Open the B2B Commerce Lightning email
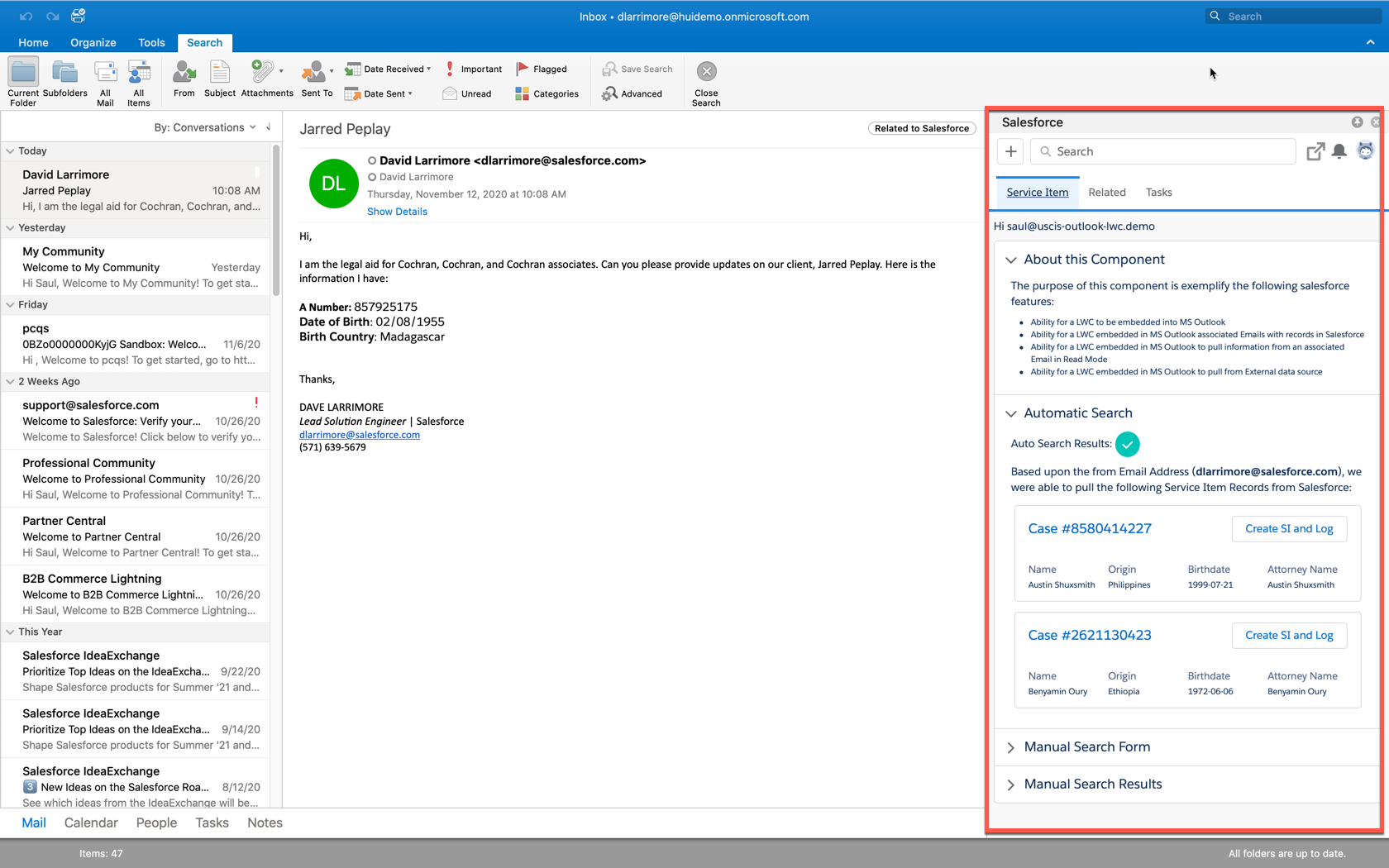Viewport: 1389px width, 868px height. tap(136, 594)
